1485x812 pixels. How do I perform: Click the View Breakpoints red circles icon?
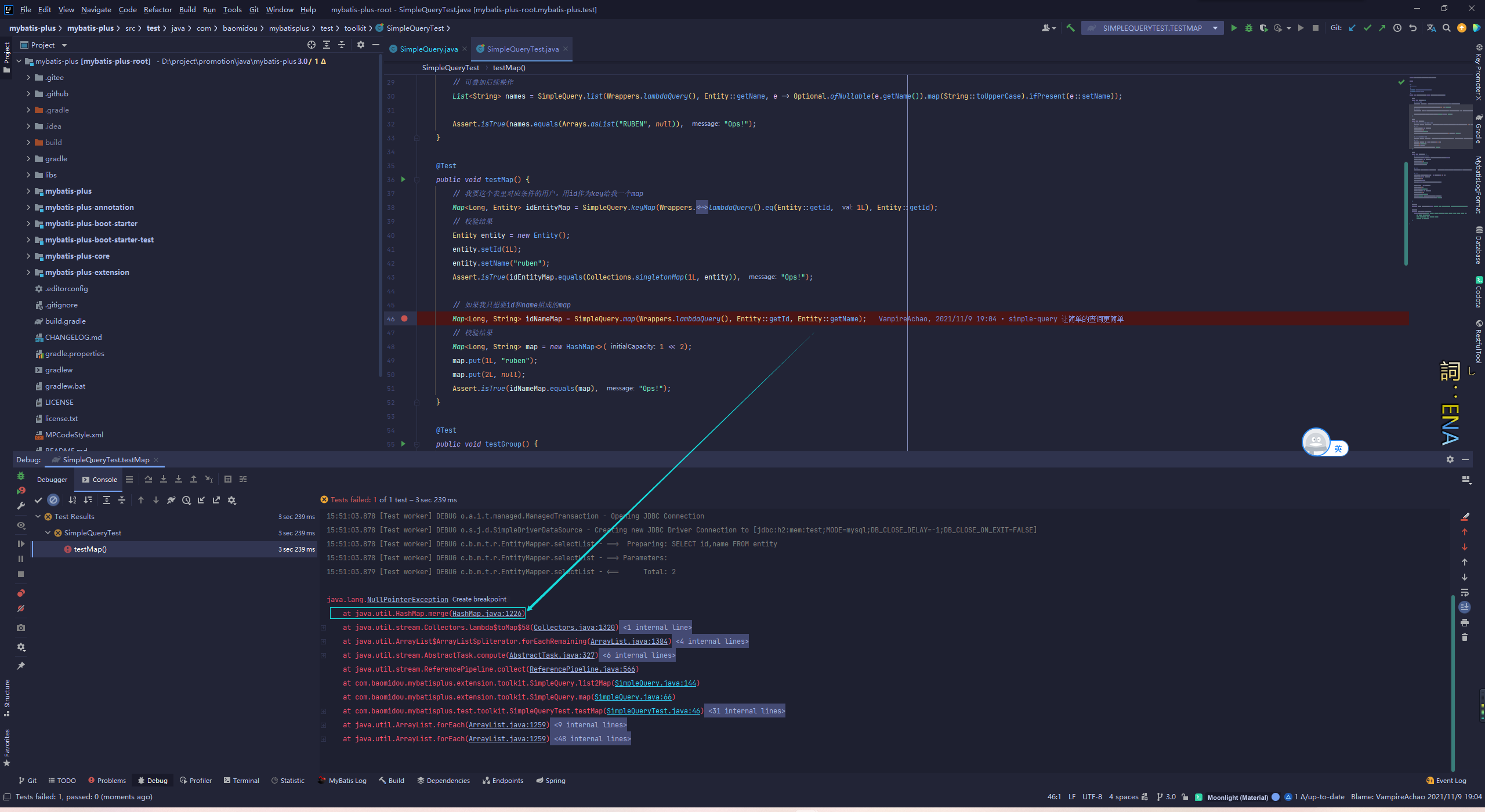pos(21,593)
